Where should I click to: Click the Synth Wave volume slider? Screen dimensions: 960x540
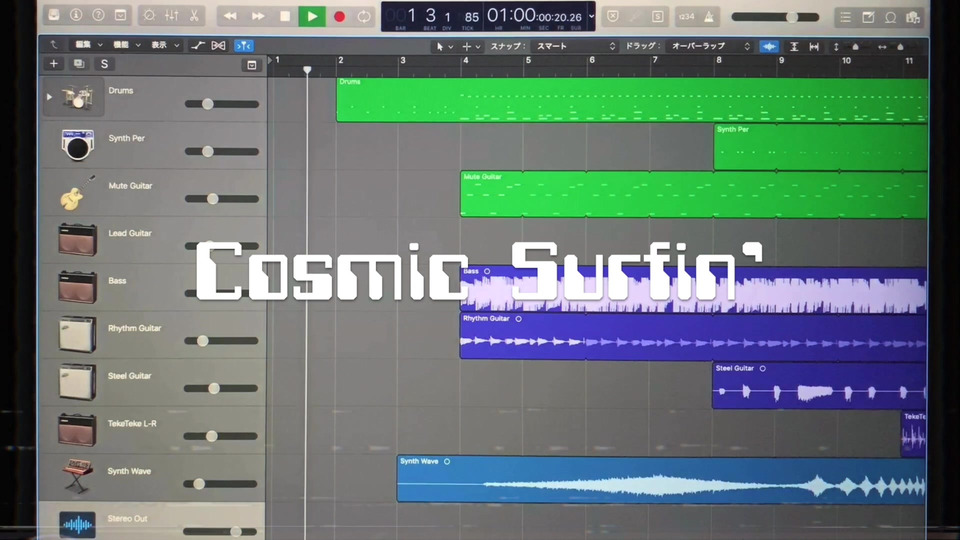pos(220,484)
